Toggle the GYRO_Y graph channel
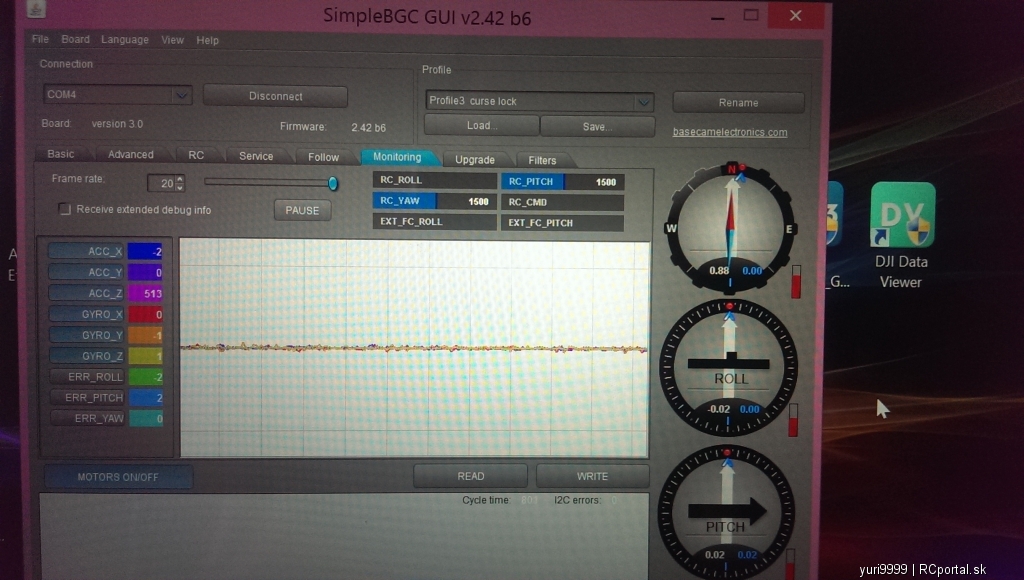1024x580 pixels. tap(86, 334)
